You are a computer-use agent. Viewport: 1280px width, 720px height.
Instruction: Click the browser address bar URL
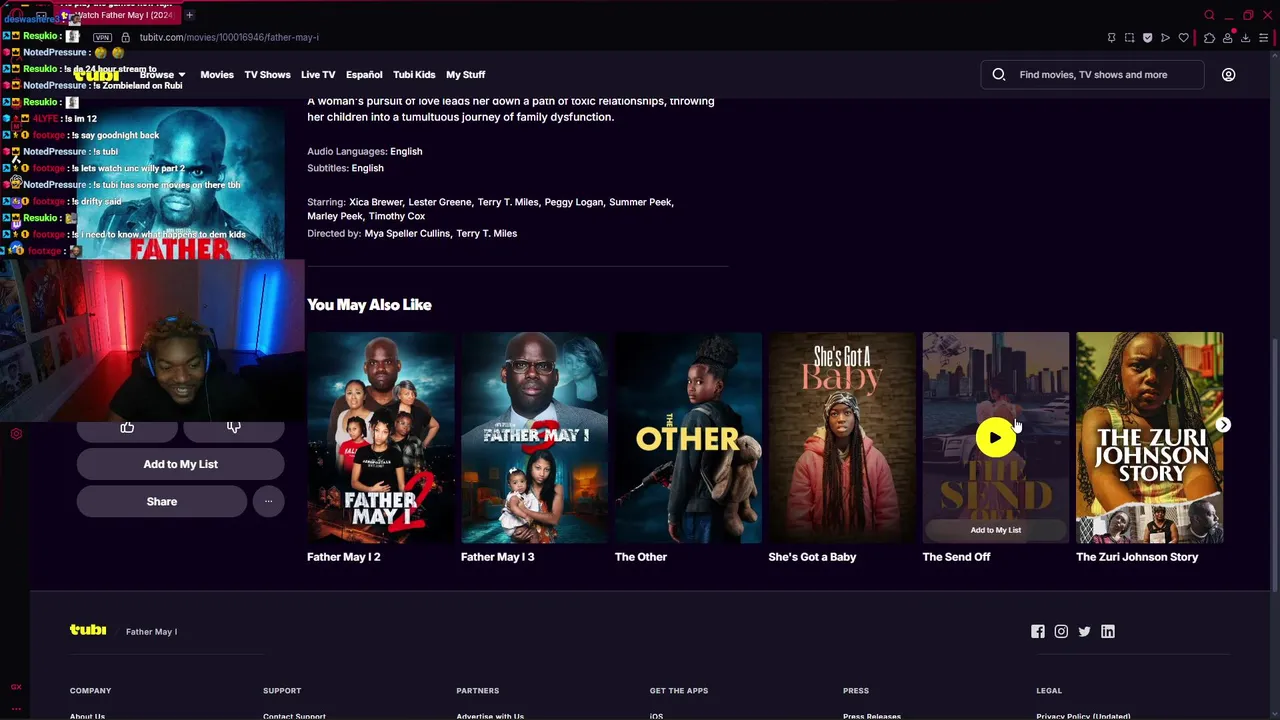tap(229, 37)
